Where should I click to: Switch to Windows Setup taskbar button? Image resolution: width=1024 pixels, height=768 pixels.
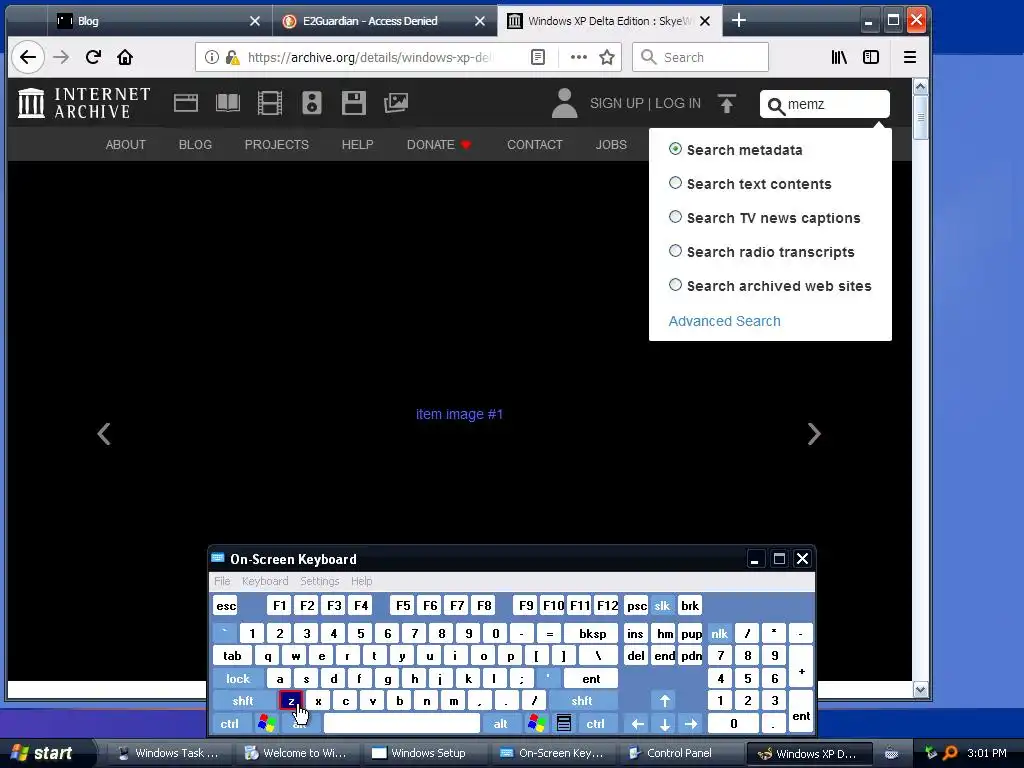[423, 753]
